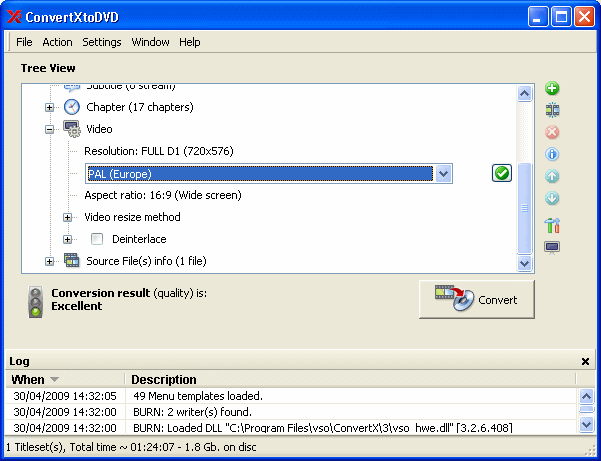The width and height of the screenshot is (601, 461).
Task: Click the partially visible Subtitle speech bubble icon
Action: (72, 88)
